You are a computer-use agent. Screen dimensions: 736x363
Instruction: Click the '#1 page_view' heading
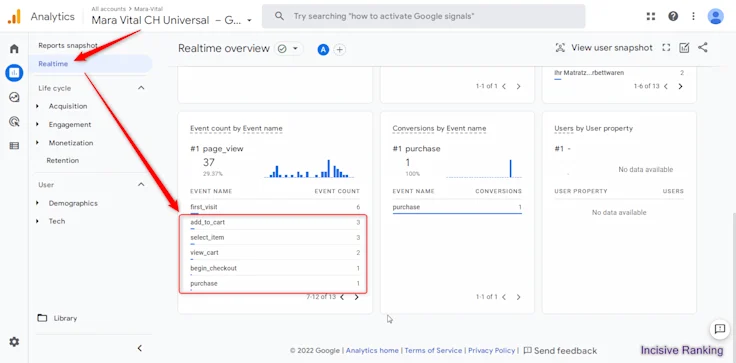217,149
